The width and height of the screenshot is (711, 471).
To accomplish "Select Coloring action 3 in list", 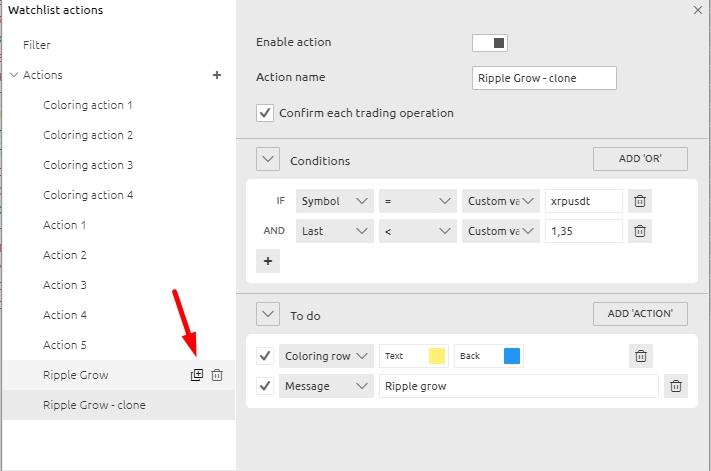I will pos(88,165).
